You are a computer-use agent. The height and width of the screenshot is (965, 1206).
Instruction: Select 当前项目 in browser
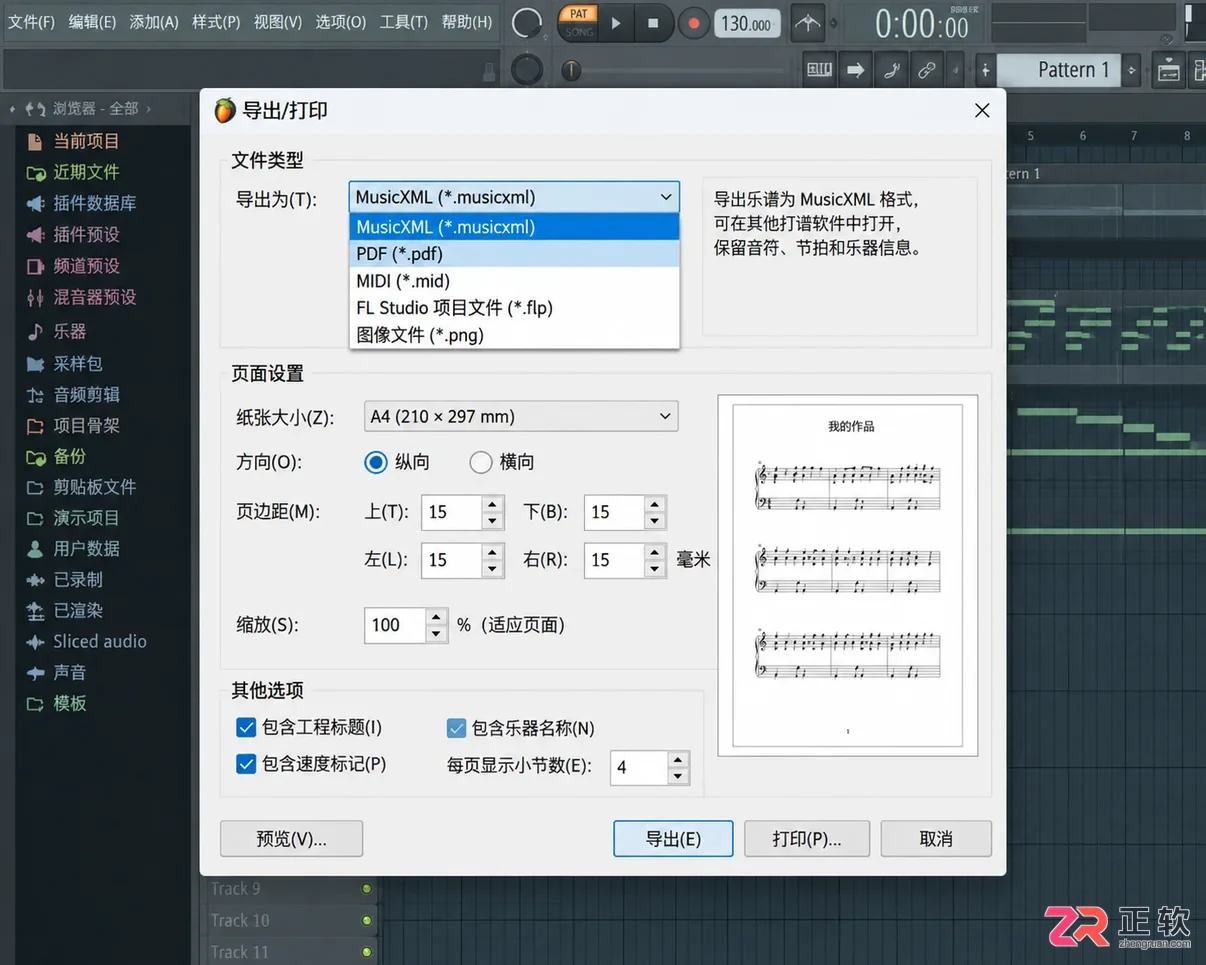tap(86, 141)
